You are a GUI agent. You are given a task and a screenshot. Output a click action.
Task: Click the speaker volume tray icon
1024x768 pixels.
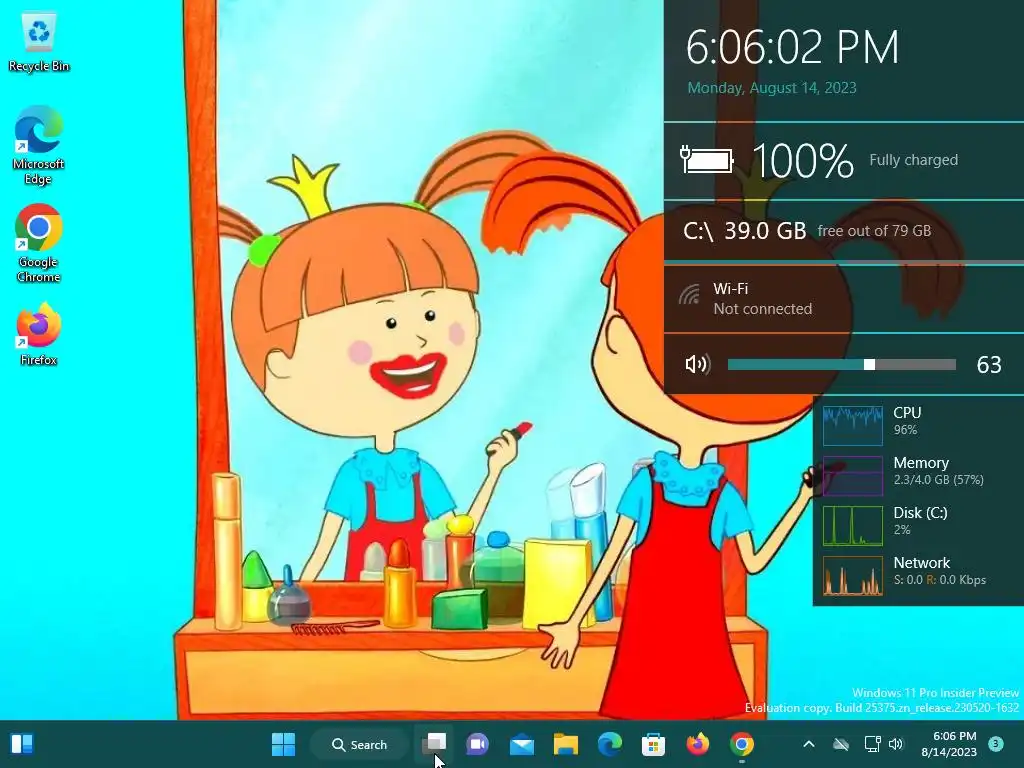click(896, 744)
